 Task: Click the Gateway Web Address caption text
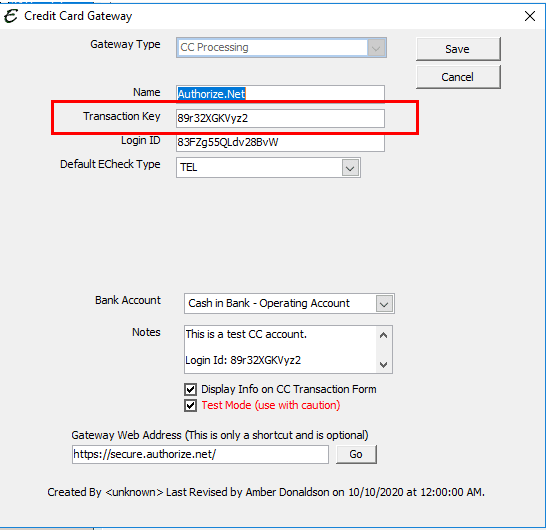tap(220, 435)
